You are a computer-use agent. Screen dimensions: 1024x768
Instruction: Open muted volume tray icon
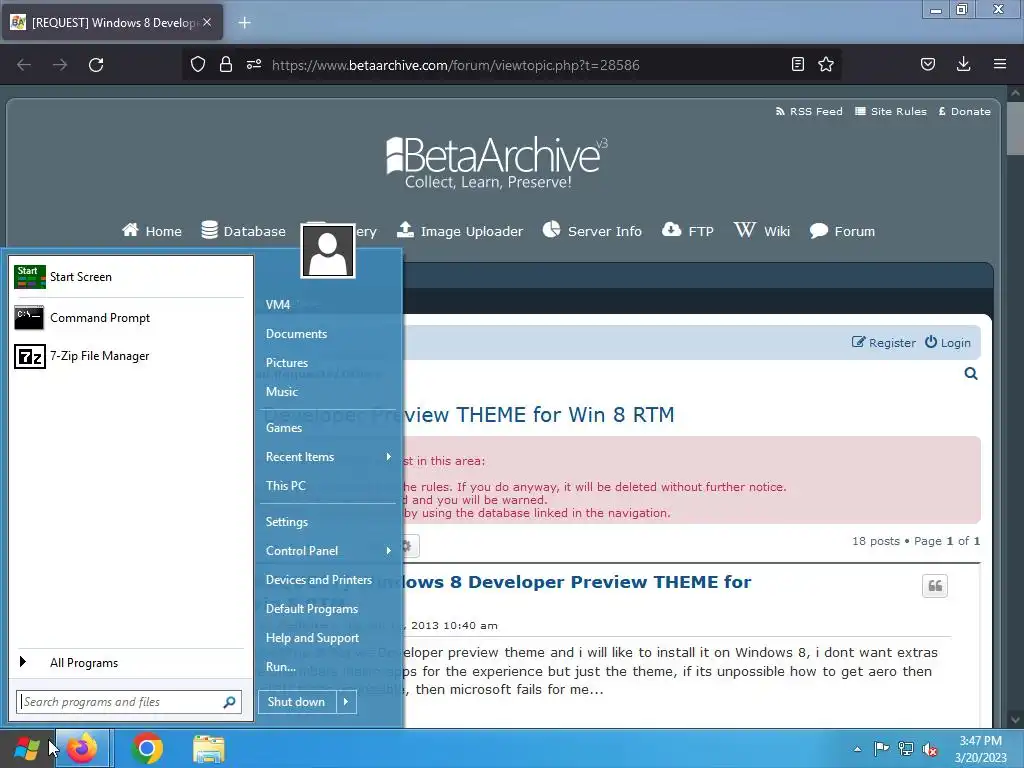click(930, 749)
